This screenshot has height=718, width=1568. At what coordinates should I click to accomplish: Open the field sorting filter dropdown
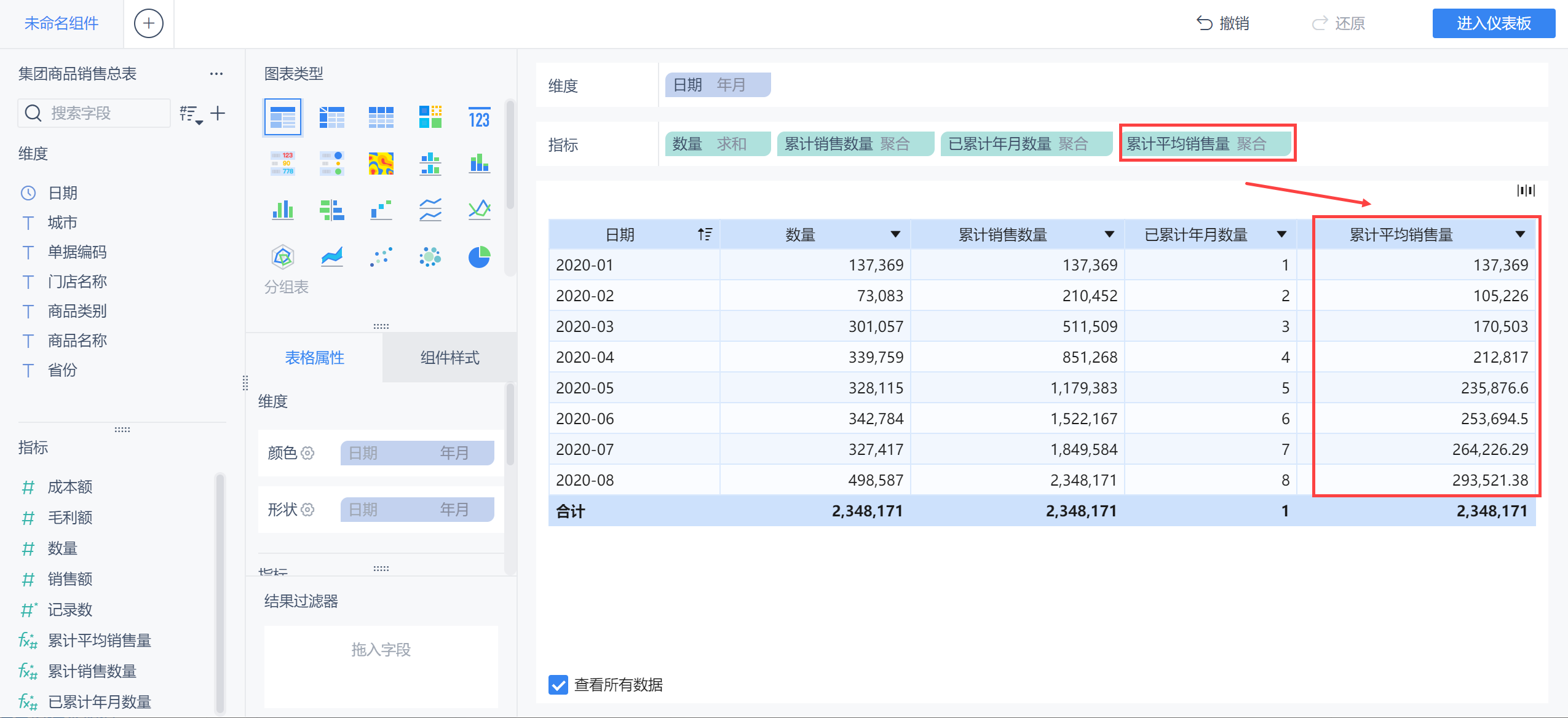(x=191, y=114)
